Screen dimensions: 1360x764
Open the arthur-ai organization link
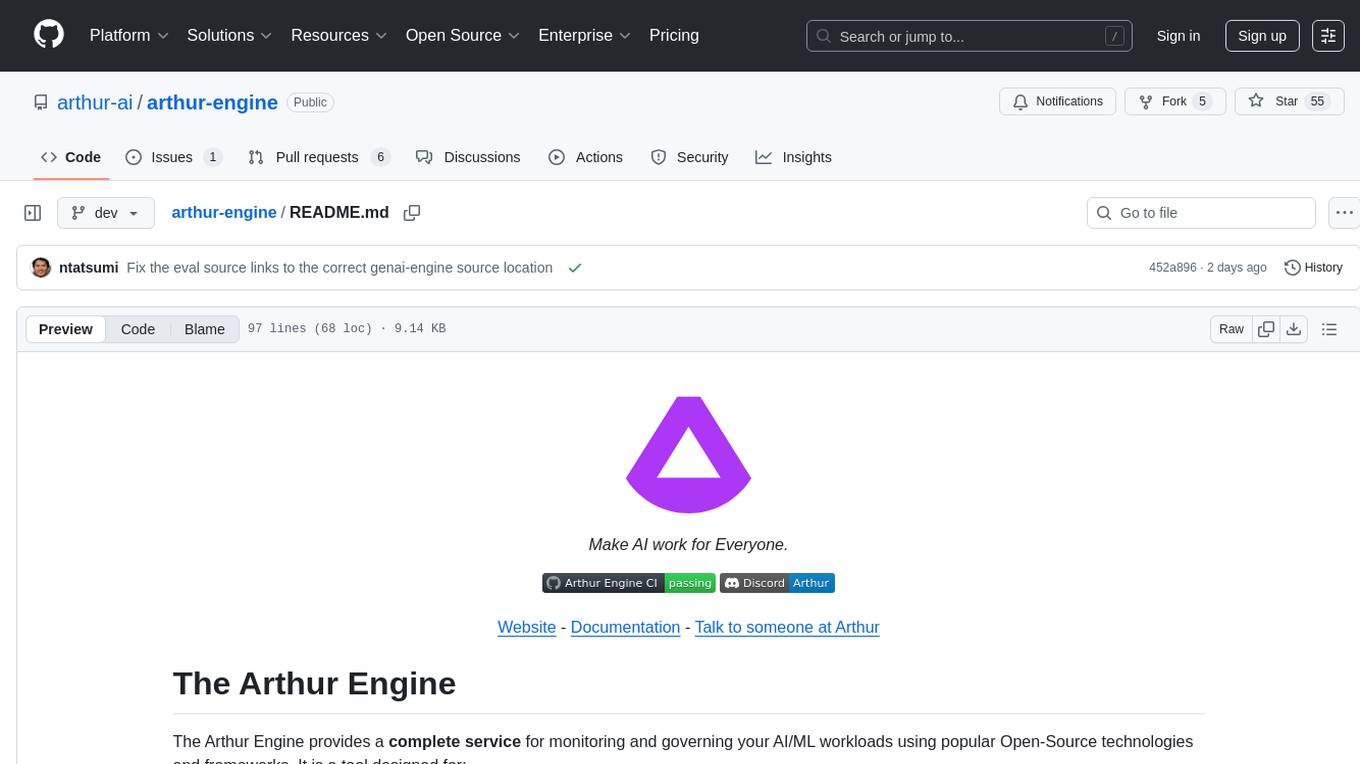click(95, 102)
